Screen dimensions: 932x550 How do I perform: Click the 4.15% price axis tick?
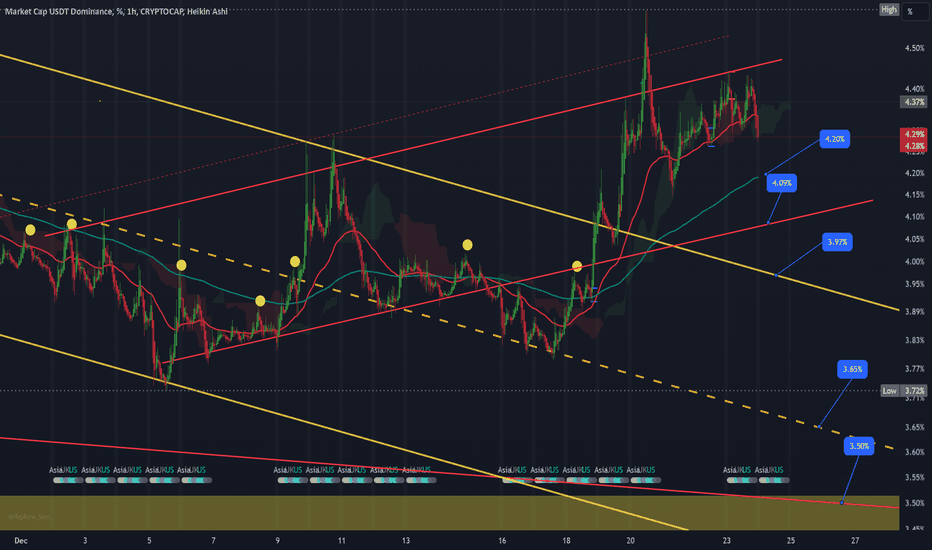[x=914, y=194]
